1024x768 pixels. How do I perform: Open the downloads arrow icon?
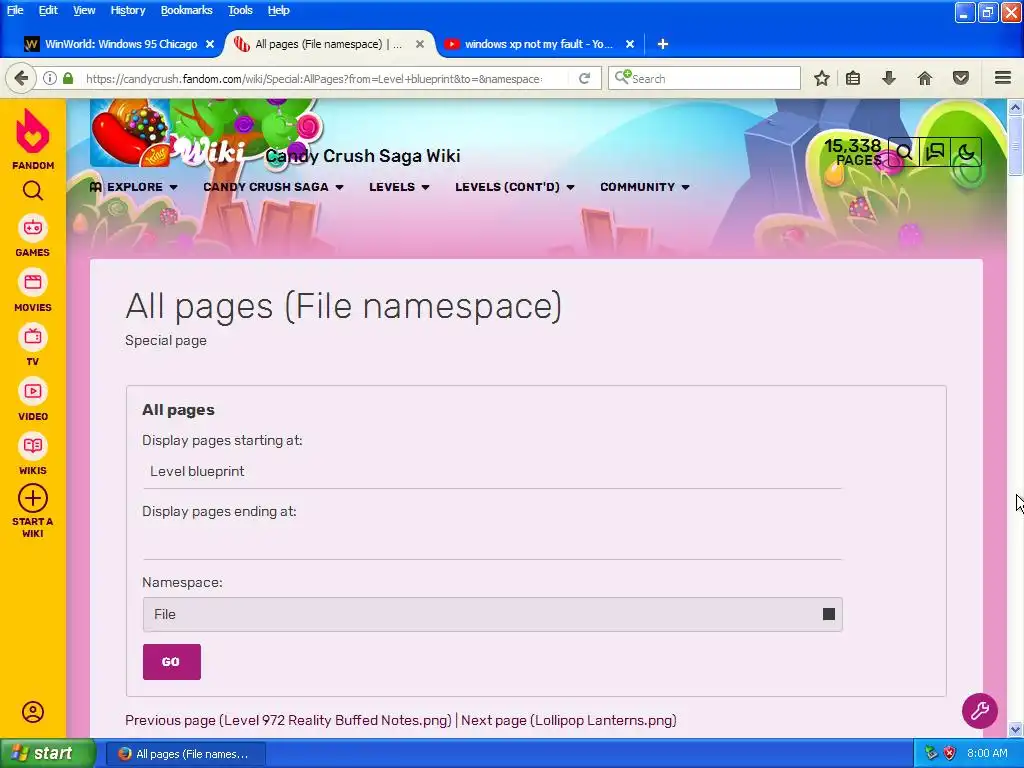pos(888,78)
